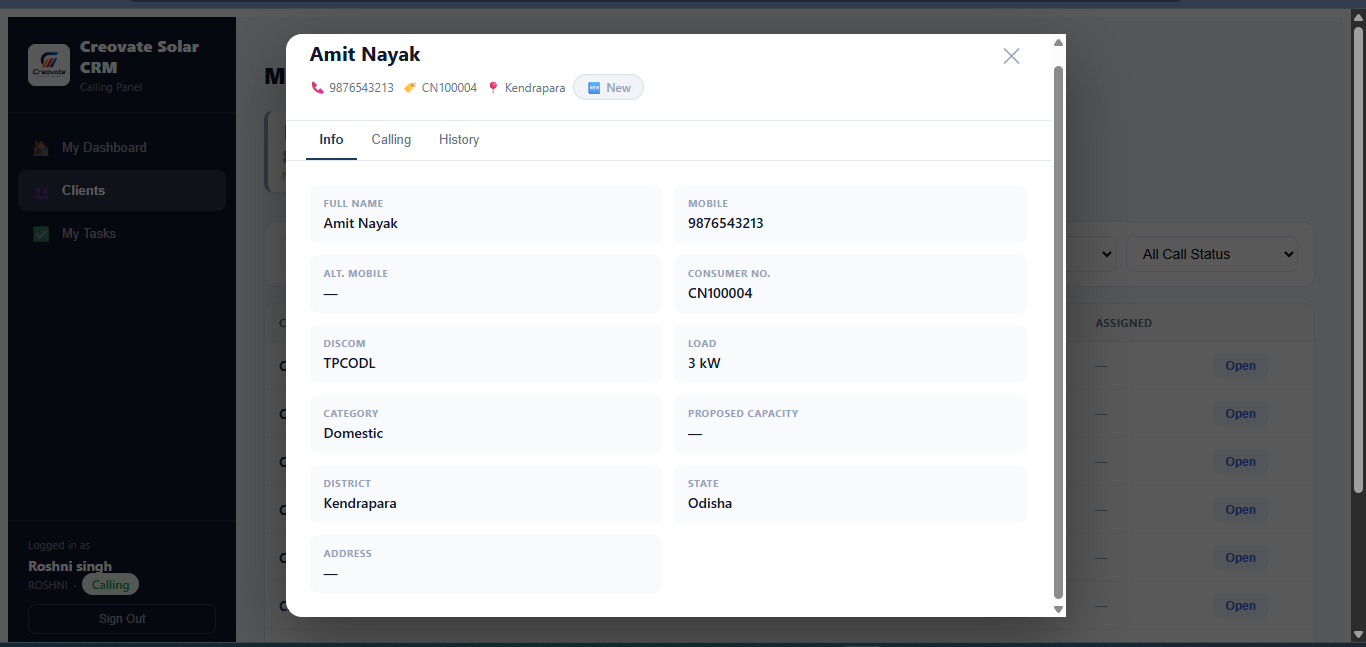Click the green Calling role badge
This screenshot has width=1366, height=647.
111,585
